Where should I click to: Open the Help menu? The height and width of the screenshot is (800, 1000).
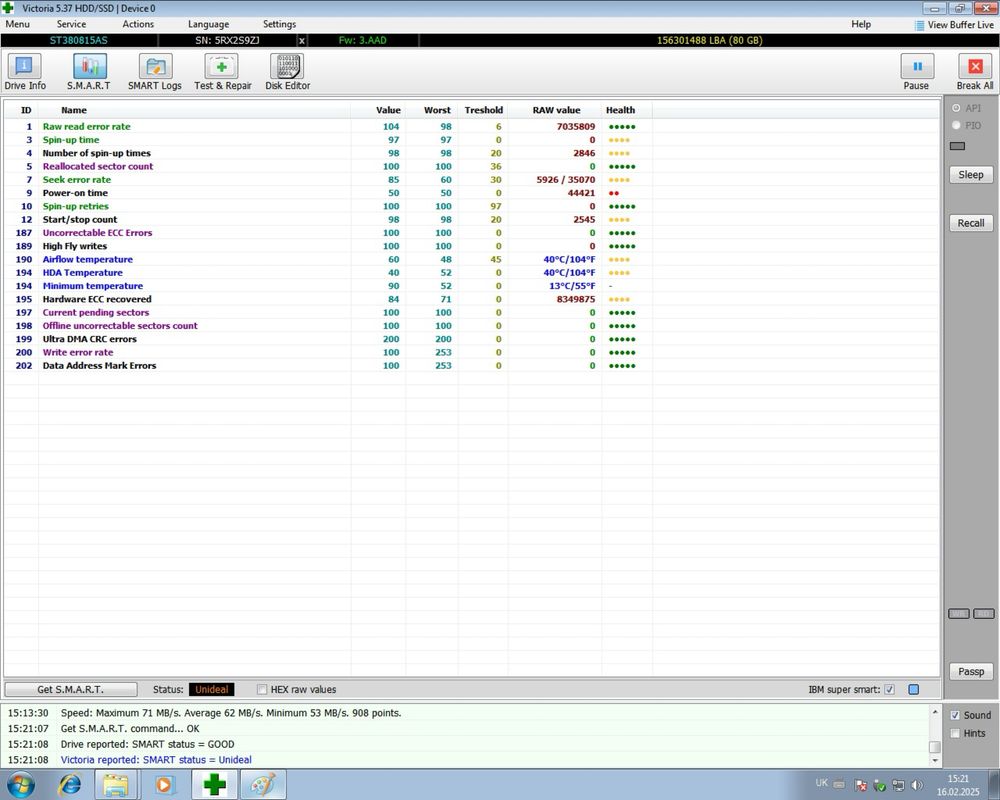point(860,24)
